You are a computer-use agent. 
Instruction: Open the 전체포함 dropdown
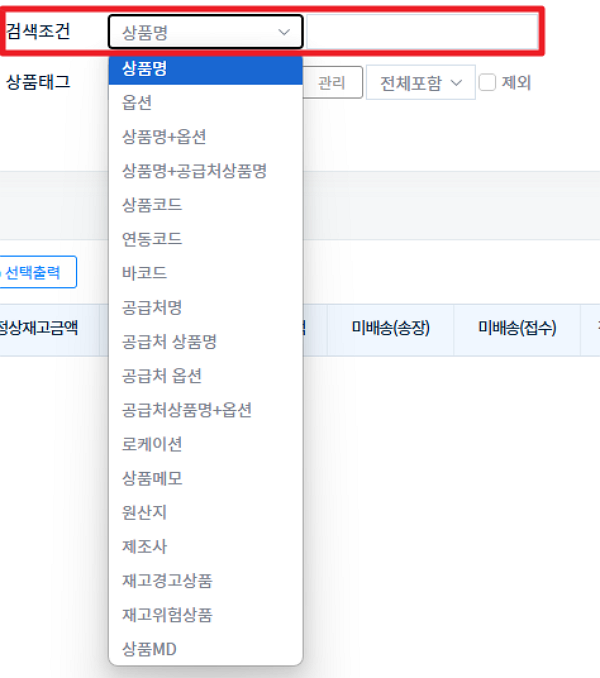(x=420, y=83)
